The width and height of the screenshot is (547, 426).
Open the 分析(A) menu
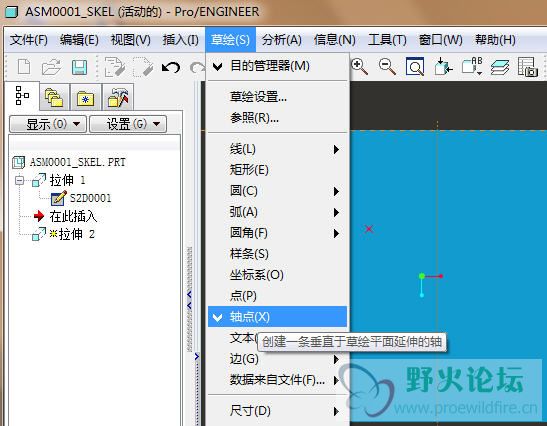[282, 40]
